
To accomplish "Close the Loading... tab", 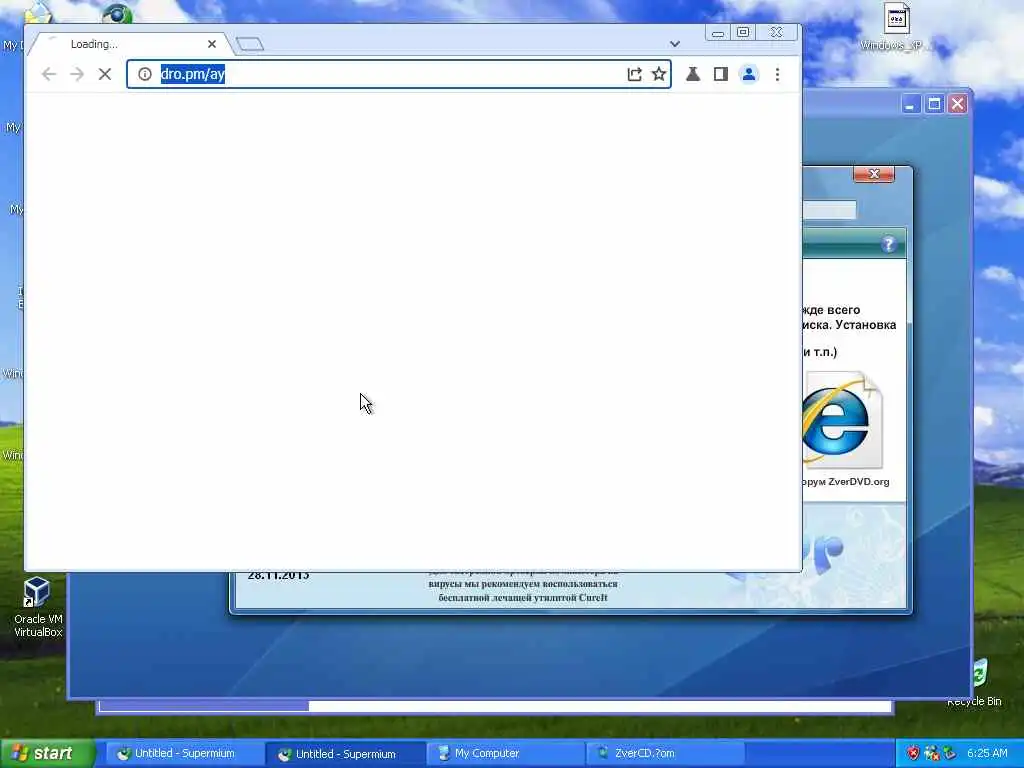I will 212,44.
